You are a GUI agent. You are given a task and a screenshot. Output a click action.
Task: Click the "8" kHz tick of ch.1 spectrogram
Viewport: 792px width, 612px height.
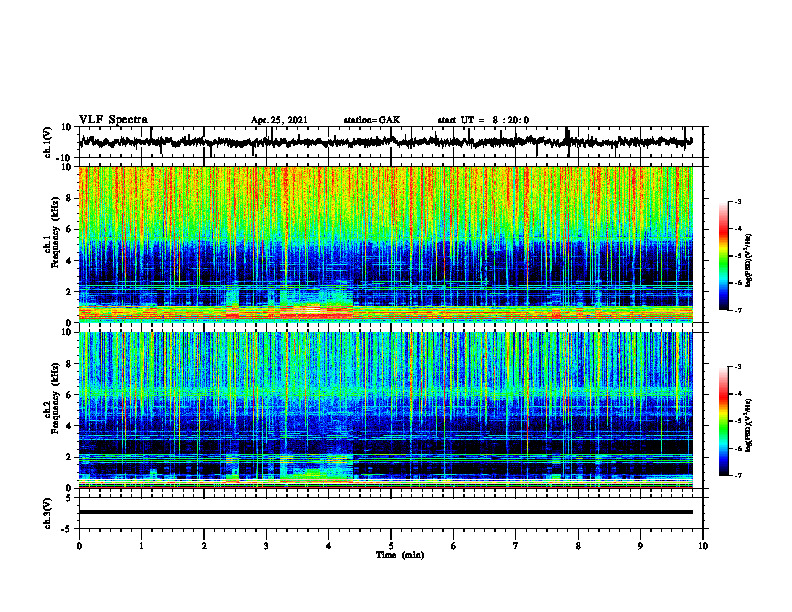[69, 198]
